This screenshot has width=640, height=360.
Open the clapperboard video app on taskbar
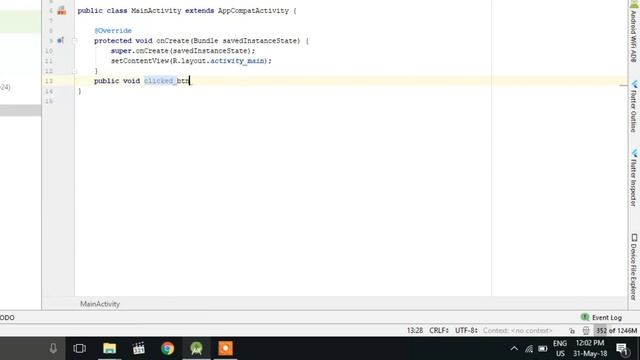tap(139, 348)
